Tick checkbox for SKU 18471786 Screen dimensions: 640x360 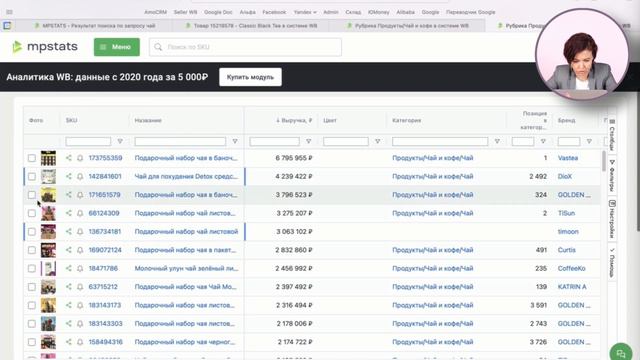click(x=32, y=268)
